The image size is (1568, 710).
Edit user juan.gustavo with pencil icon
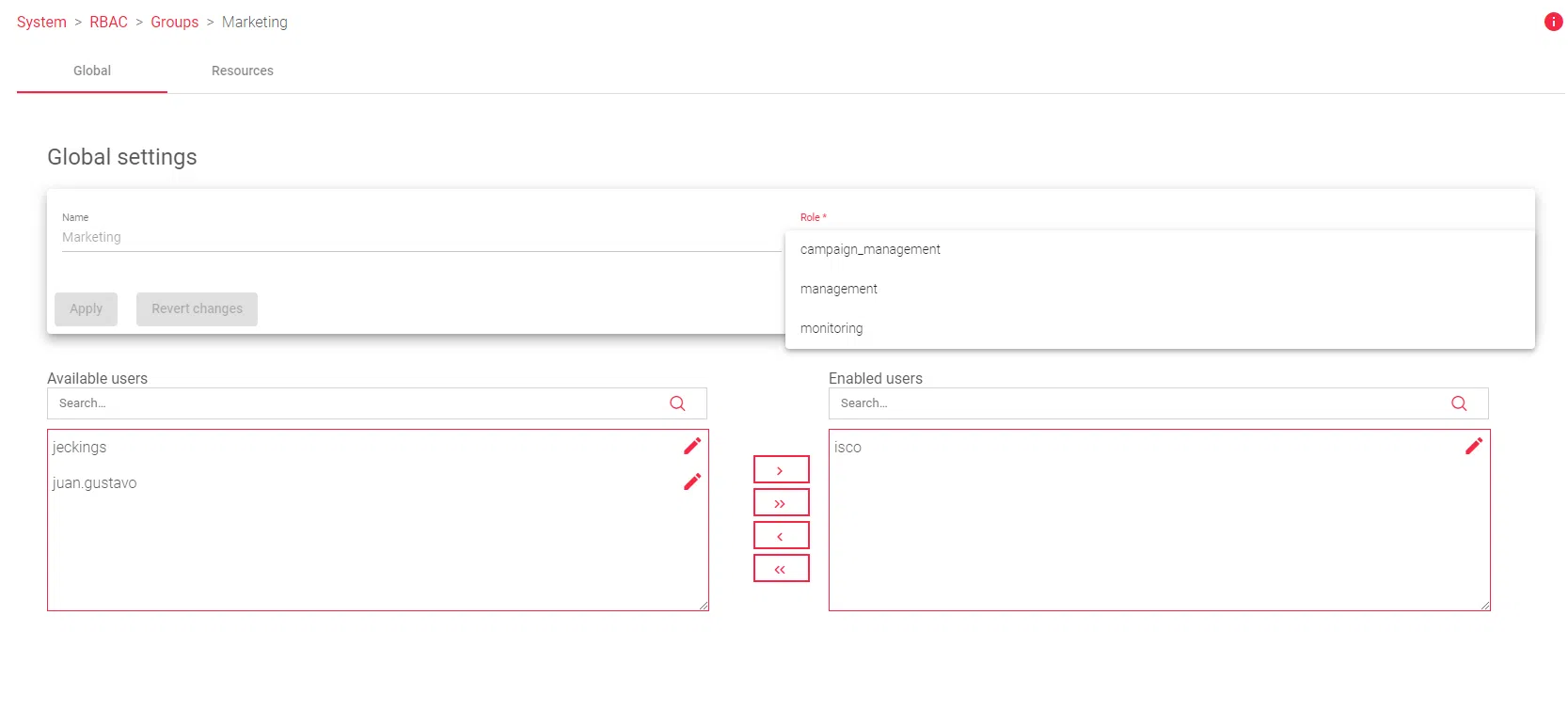tap(692, 481)
